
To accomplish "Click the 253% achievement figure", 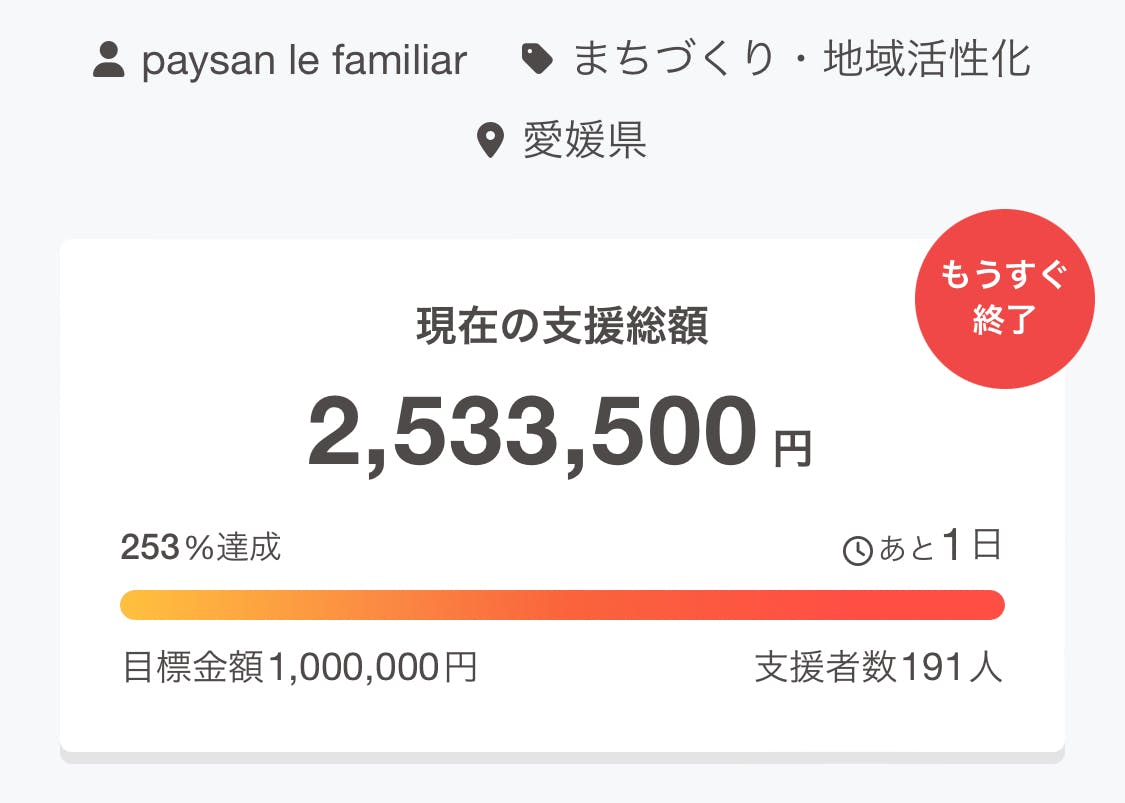I will point(150,547).
